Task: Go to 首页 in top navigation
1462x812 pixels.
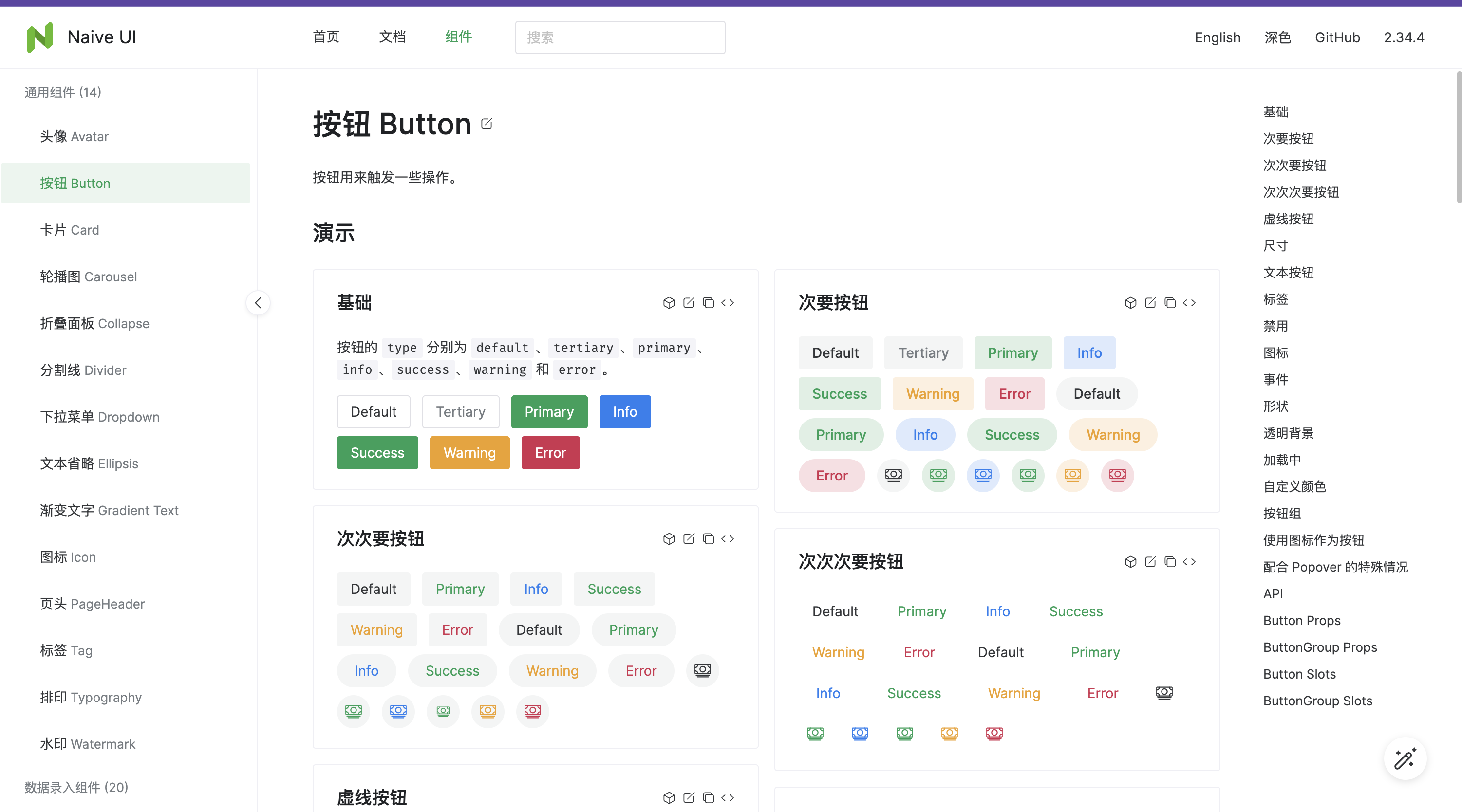Action: tap(326, 37)
